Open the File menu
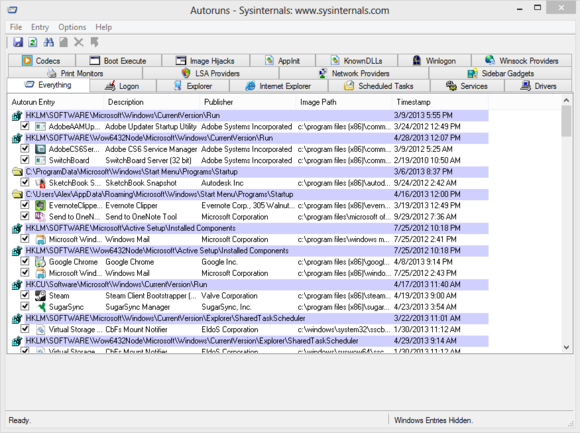 (16, 27)
